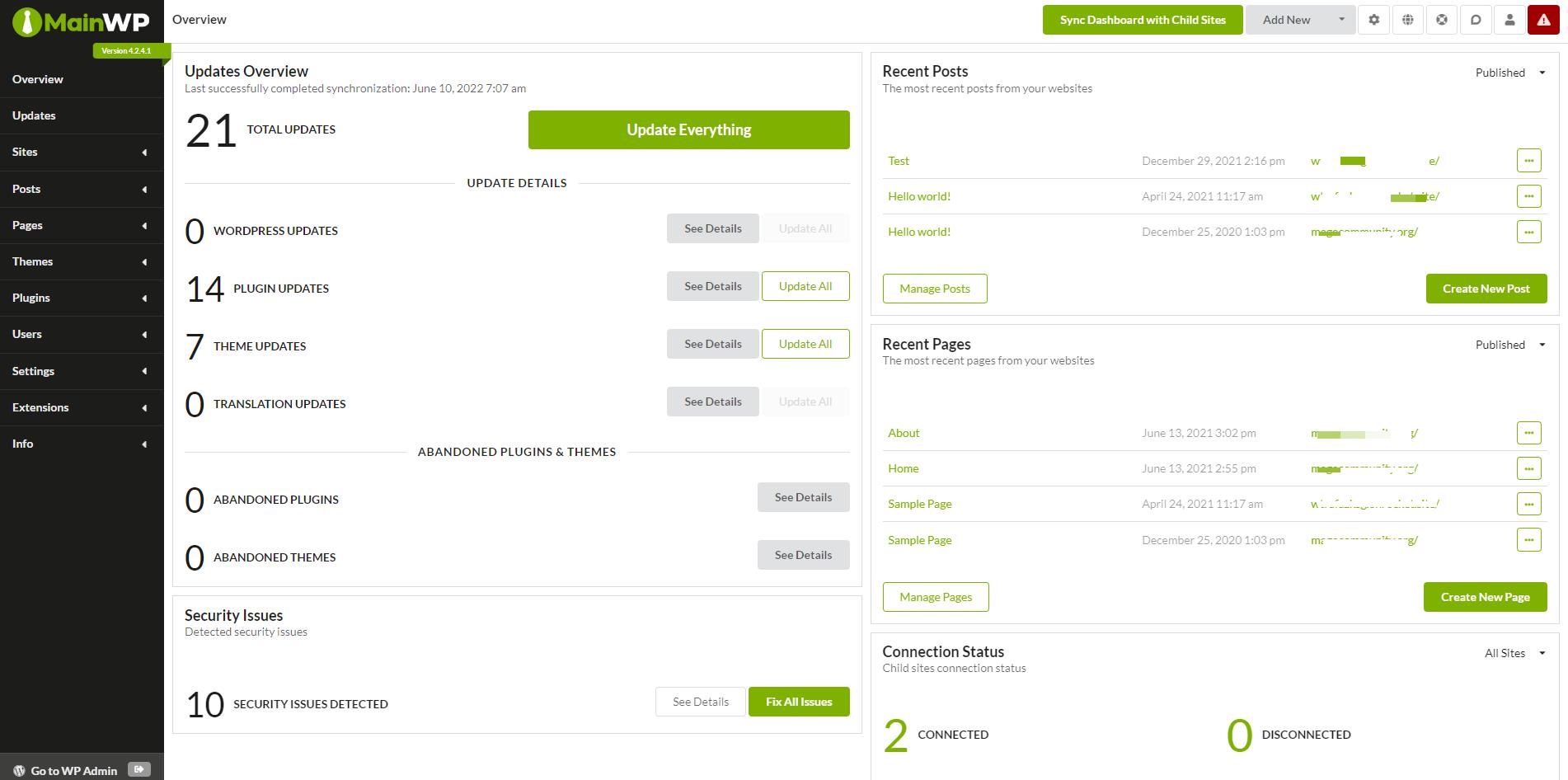Open the user account icon
Viewport: 1568px width, 780px height.
[x=1509, y=20]
